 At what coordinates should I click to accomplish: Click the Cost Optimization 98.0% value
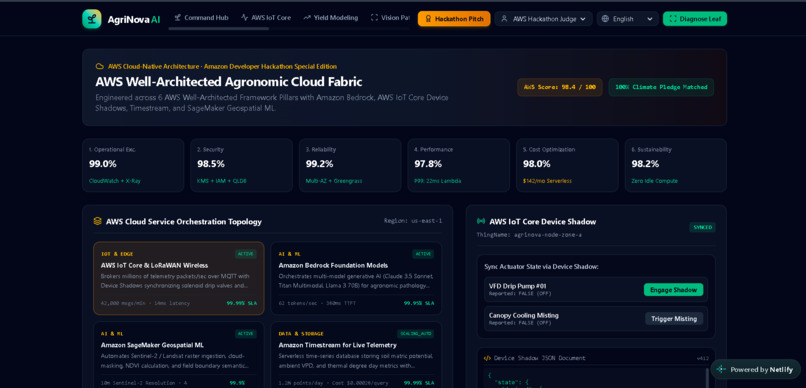tap(537, 164)
